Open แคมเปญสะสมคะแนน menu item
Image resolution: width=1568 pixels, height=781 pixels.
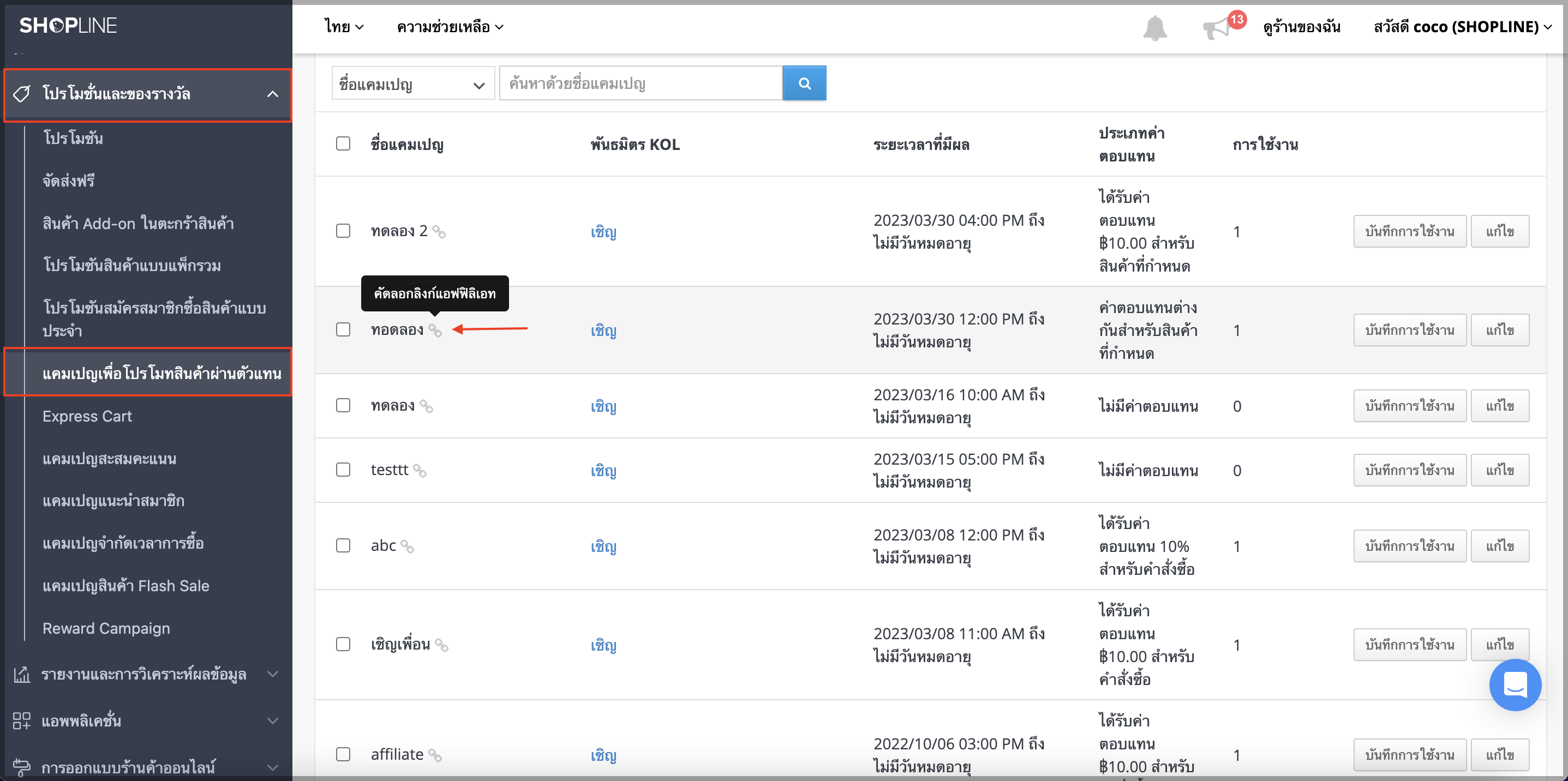pos(110,459)
